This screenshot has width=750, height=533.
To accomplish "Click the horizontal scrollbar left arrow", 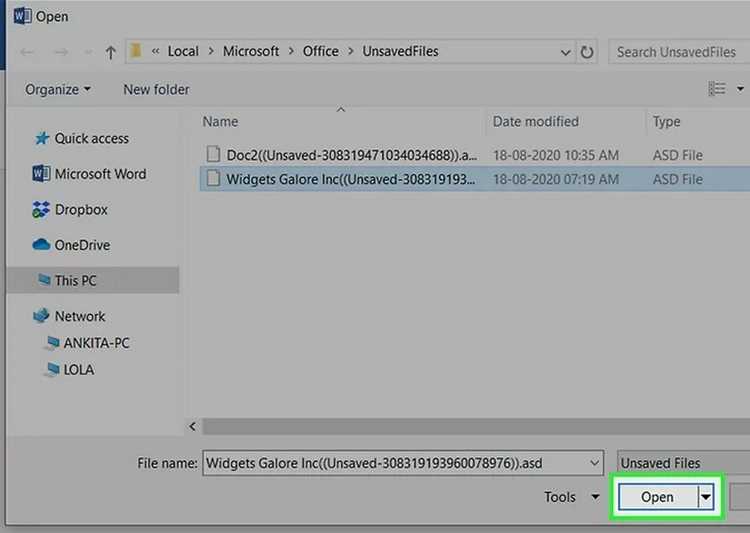I will [x=192, y=426].
